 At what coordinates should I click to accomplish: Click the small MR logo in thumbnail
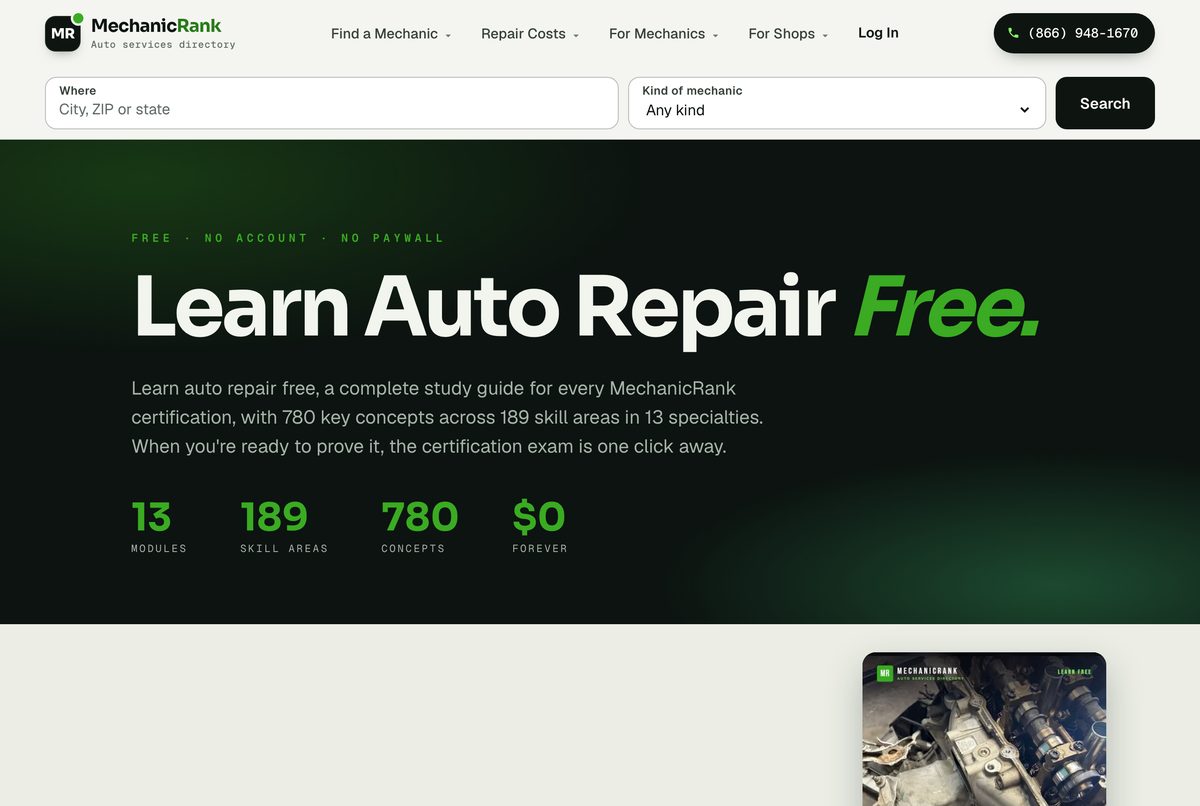884,674
